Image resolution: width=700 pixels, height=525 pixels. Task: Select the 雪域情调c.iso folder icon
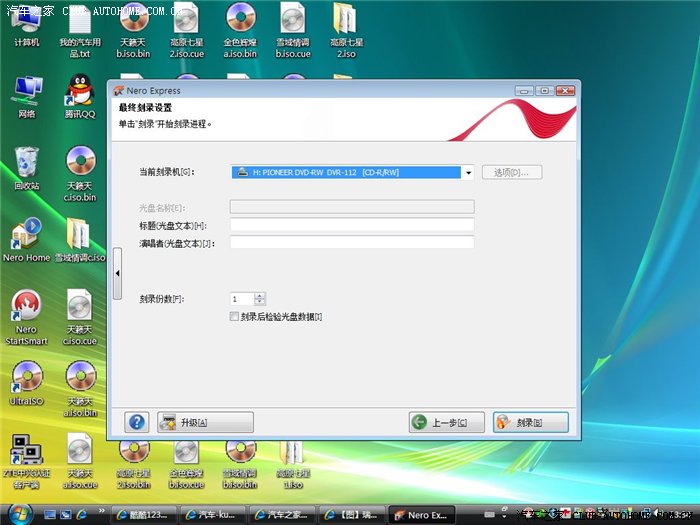point(80,240)
